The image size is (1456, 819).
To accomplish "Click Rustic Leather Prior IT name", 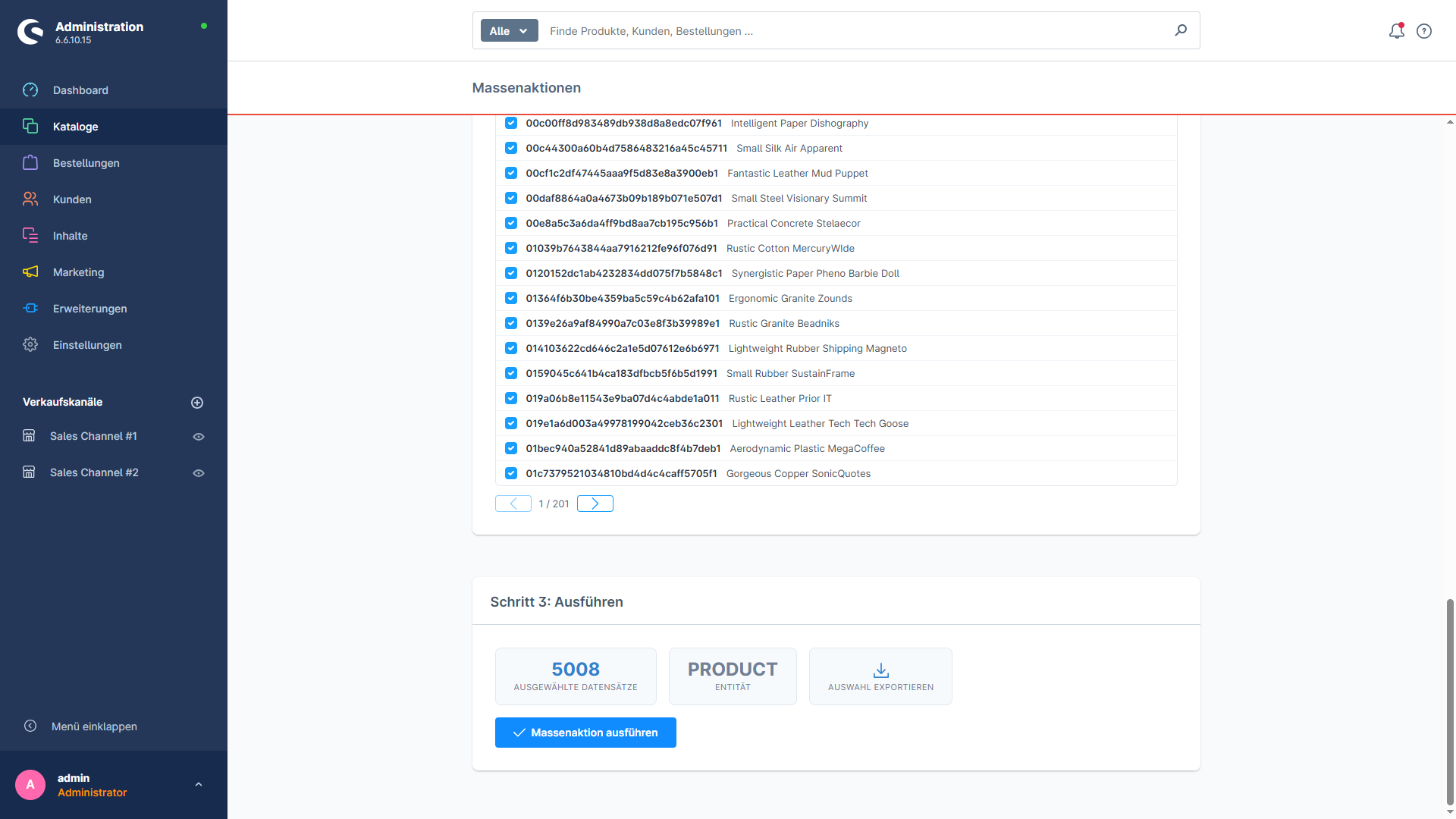I will [780, 398].
